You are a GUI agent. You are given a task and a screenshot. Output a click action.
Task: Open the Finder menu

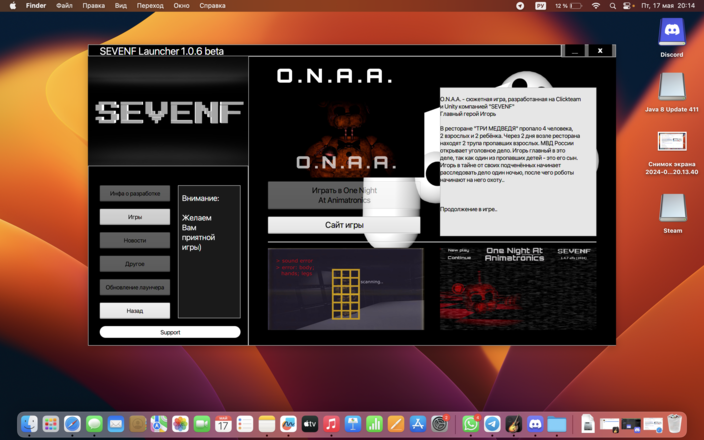click(36, 6)
